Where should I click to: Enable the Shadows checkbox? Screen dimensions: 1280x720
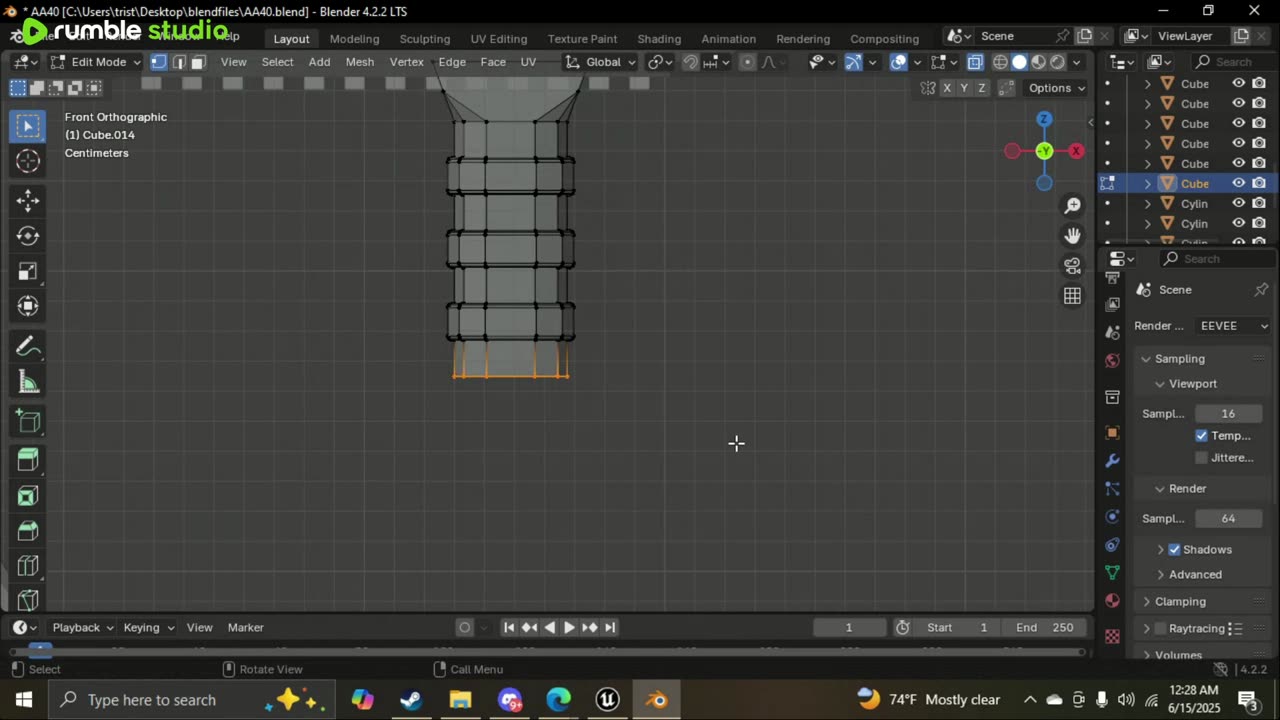[1174, 549]
